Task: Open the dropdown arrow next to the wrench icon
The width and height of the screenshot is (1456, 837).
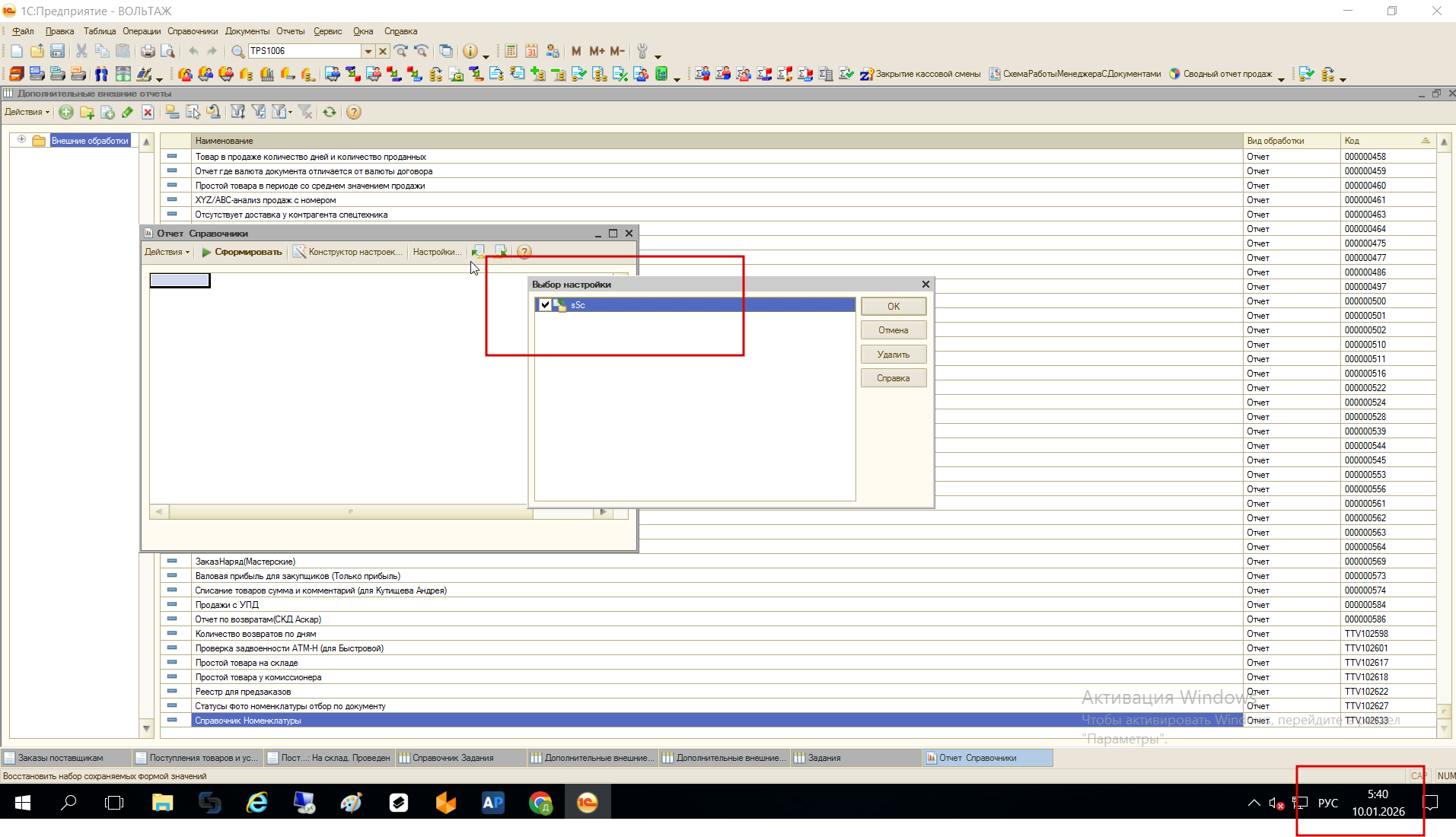Action: coord(658,56)
